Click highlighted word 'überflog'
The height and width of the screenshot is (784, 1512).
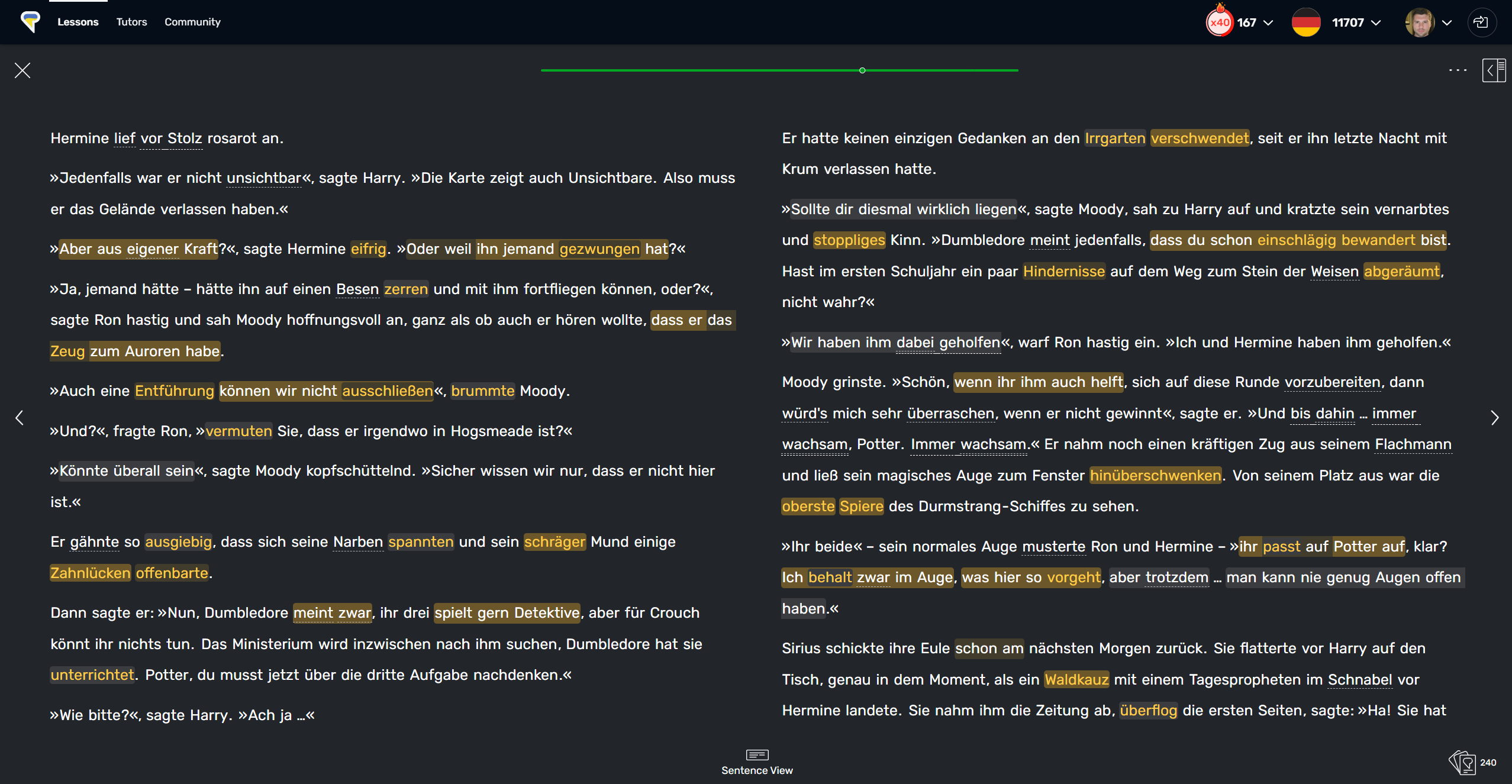1149,710
